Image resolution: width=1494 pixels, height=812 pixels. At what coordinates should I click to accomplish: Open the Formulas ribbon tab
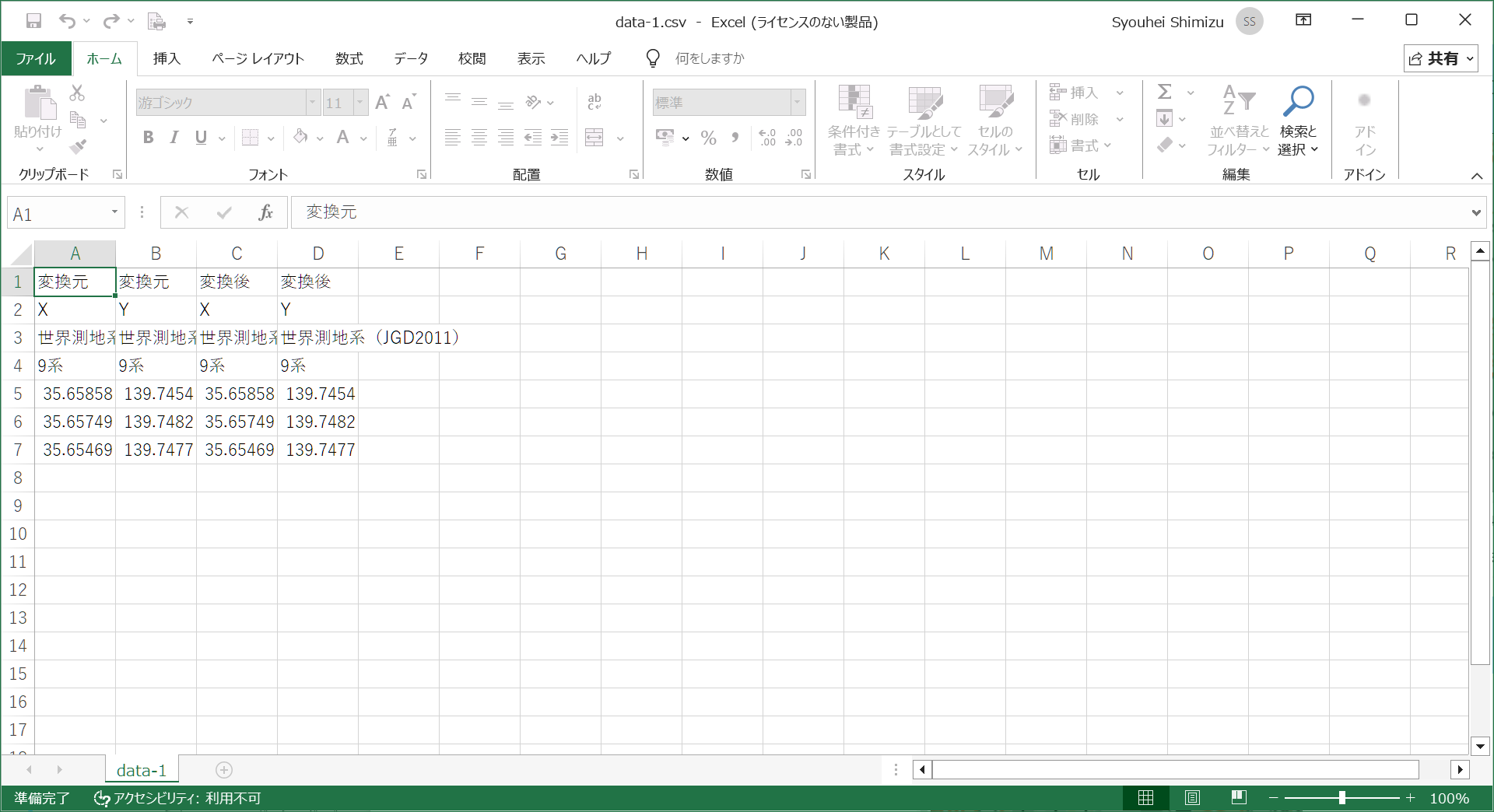coord(349,58)
